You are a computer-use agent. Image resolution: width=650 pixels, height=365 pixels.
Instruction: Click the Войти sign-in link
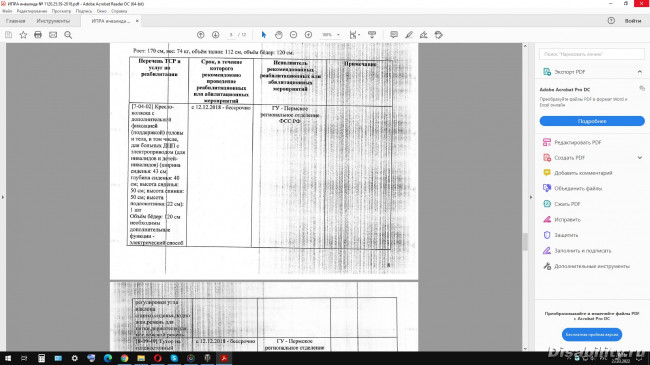[633, 21]
